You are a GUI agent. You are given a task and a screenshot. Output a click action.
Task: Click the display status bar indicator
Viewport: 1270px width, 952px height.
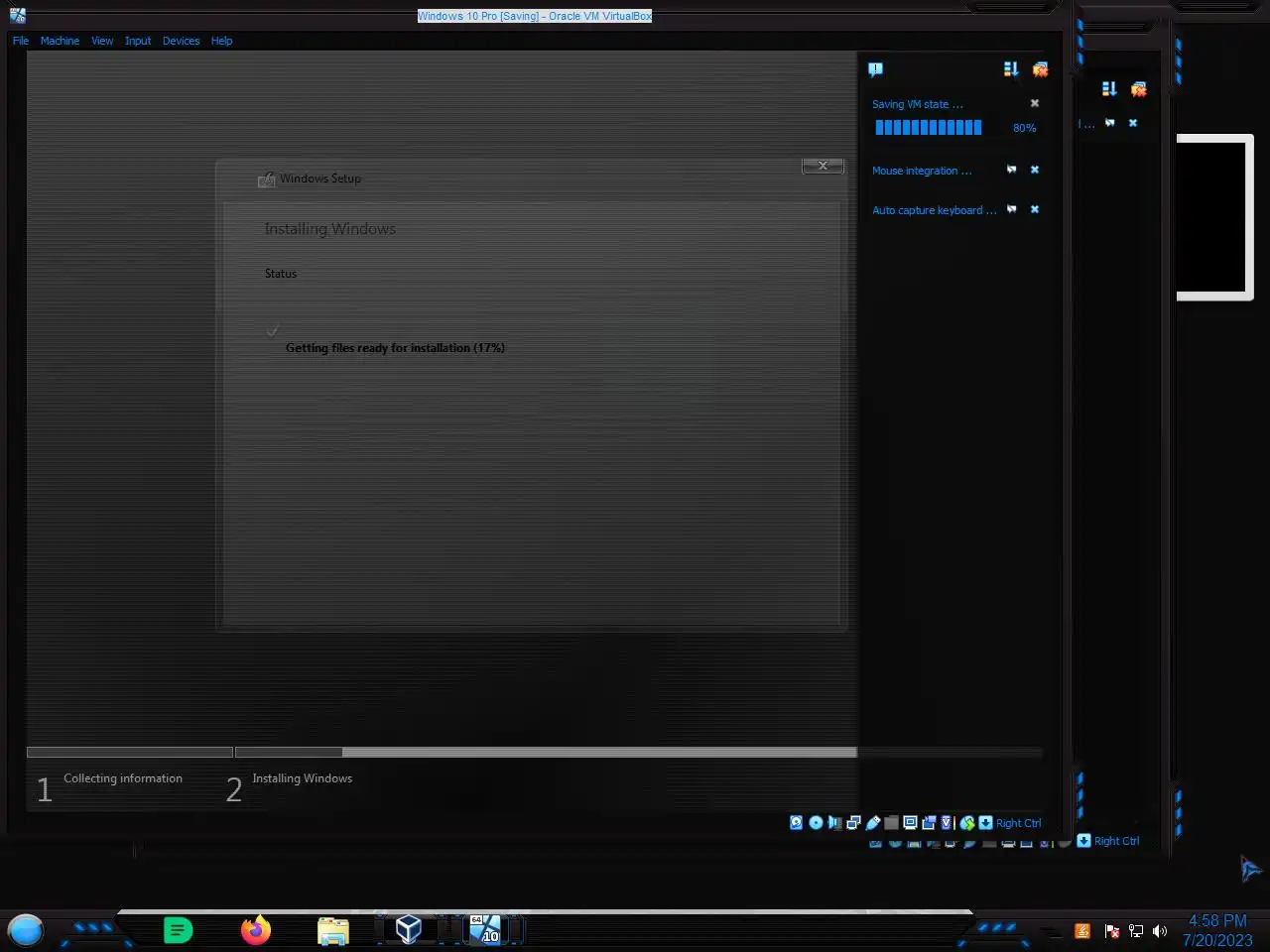click(910, 822)
